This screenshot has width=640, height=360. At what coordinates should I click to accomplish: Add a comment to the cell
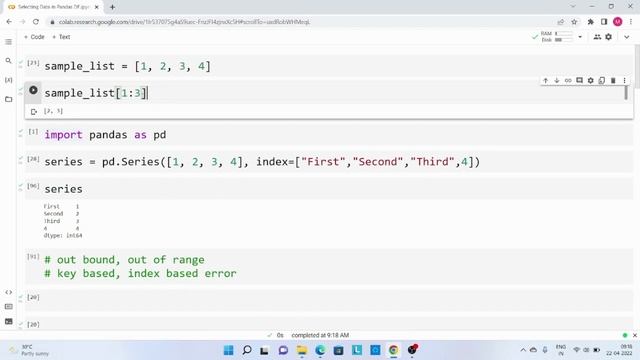579,80
